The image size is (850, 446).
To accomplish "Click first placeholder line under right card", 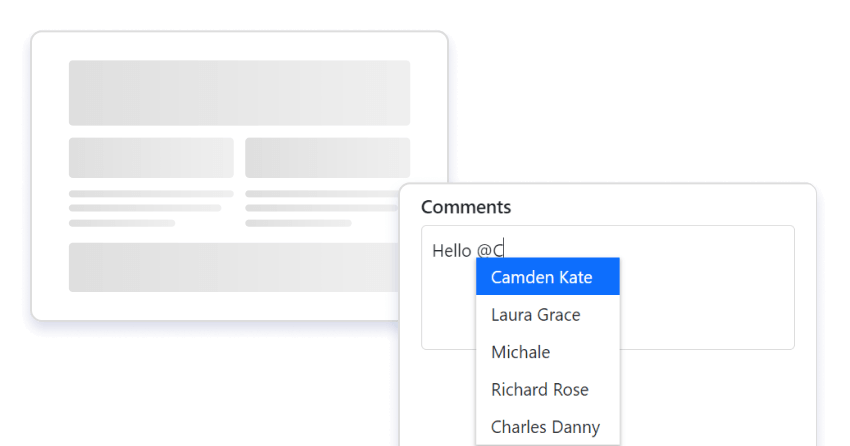I will (321, 194).
